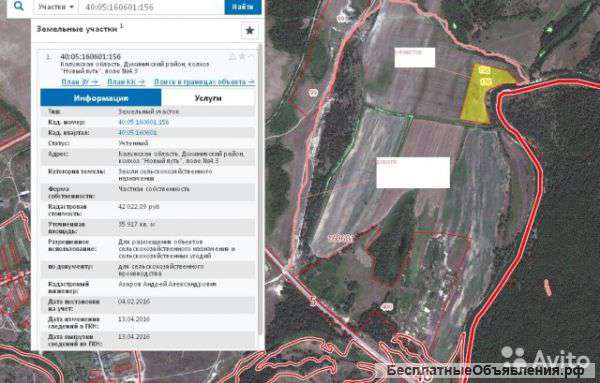Switch to the Информация tab
This screenshot has height=383, width=600.
[x=101, y=98]
